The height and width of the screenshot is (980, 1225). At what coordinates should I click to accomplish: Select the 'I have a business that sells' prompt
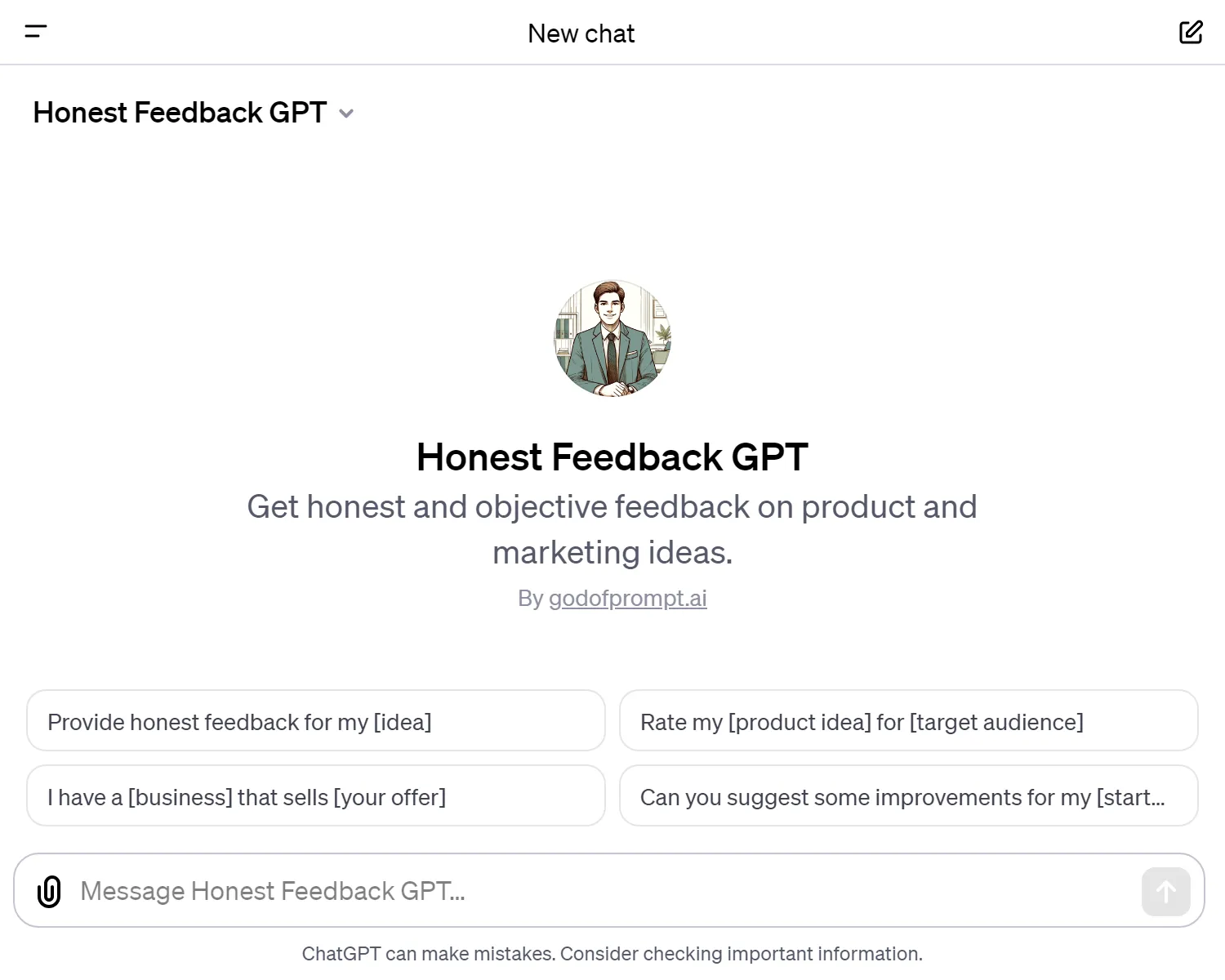coord(316,796)
